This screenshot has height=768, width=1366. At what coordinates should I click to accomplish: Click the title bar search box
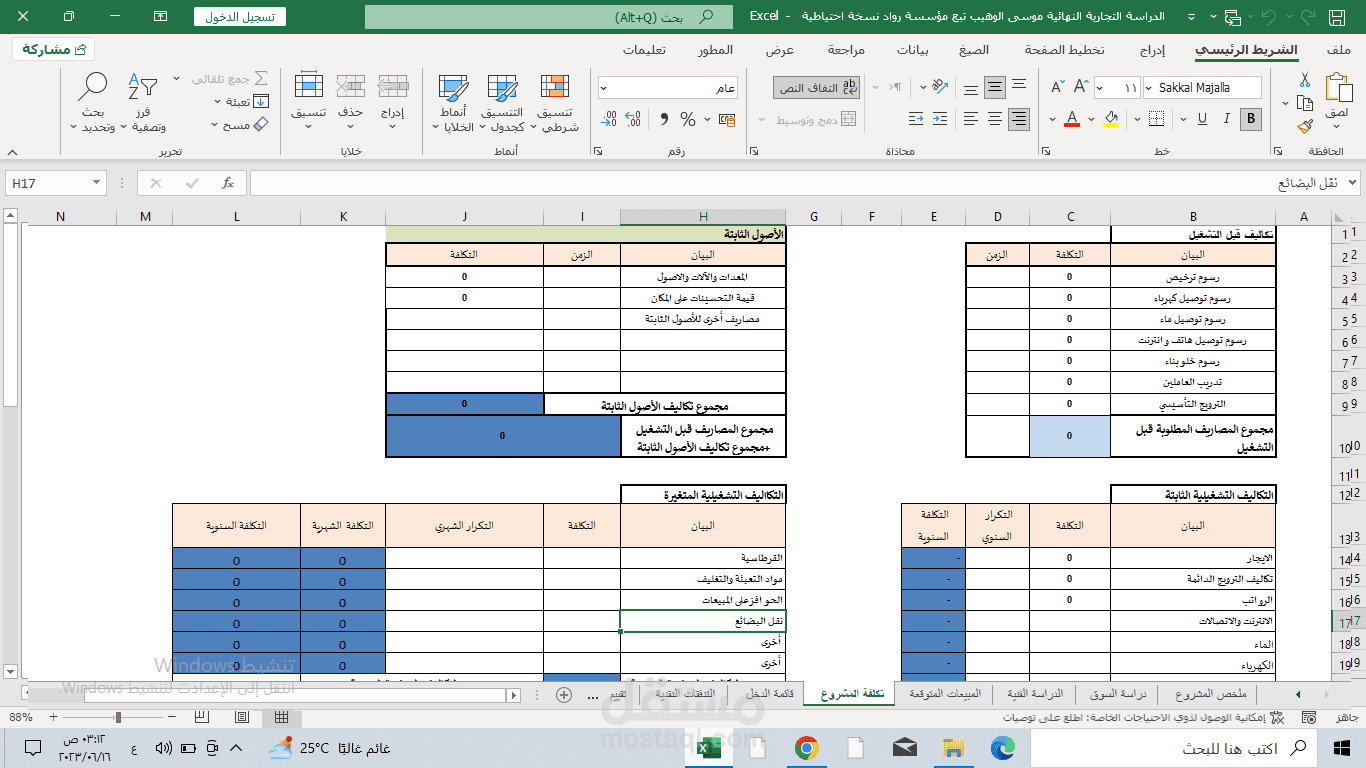[x=547, y=17]
